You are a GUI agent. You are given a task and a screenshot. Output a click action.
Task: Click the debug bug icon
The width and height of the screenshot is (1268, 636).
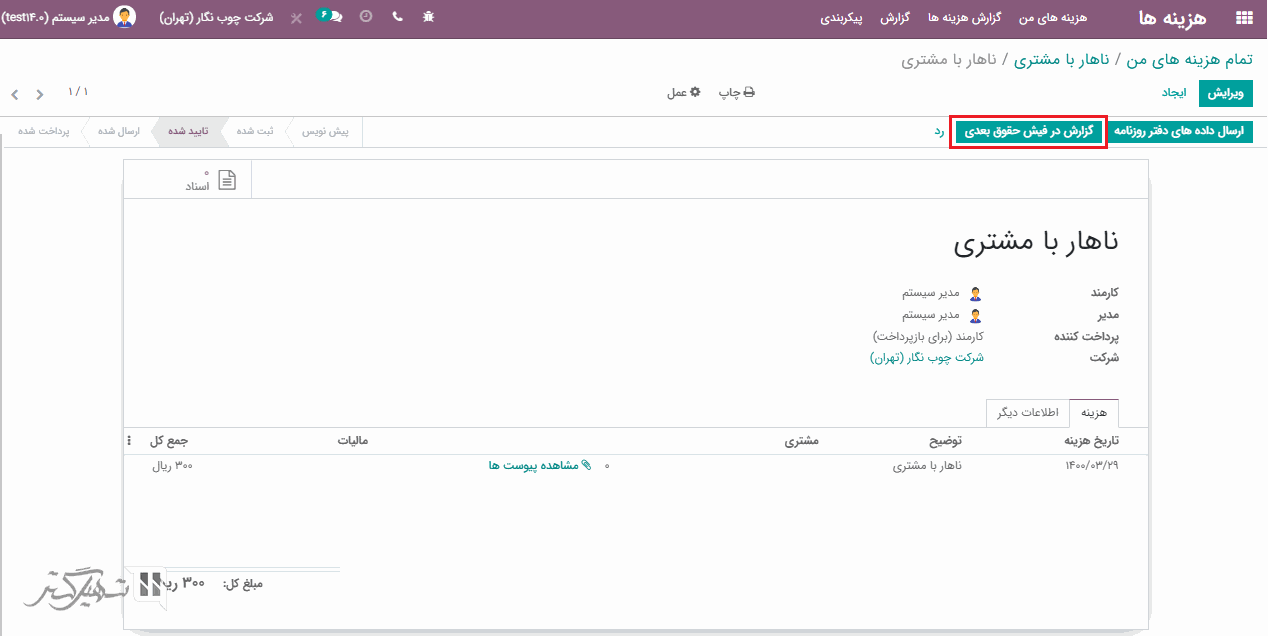pos(428,18)
